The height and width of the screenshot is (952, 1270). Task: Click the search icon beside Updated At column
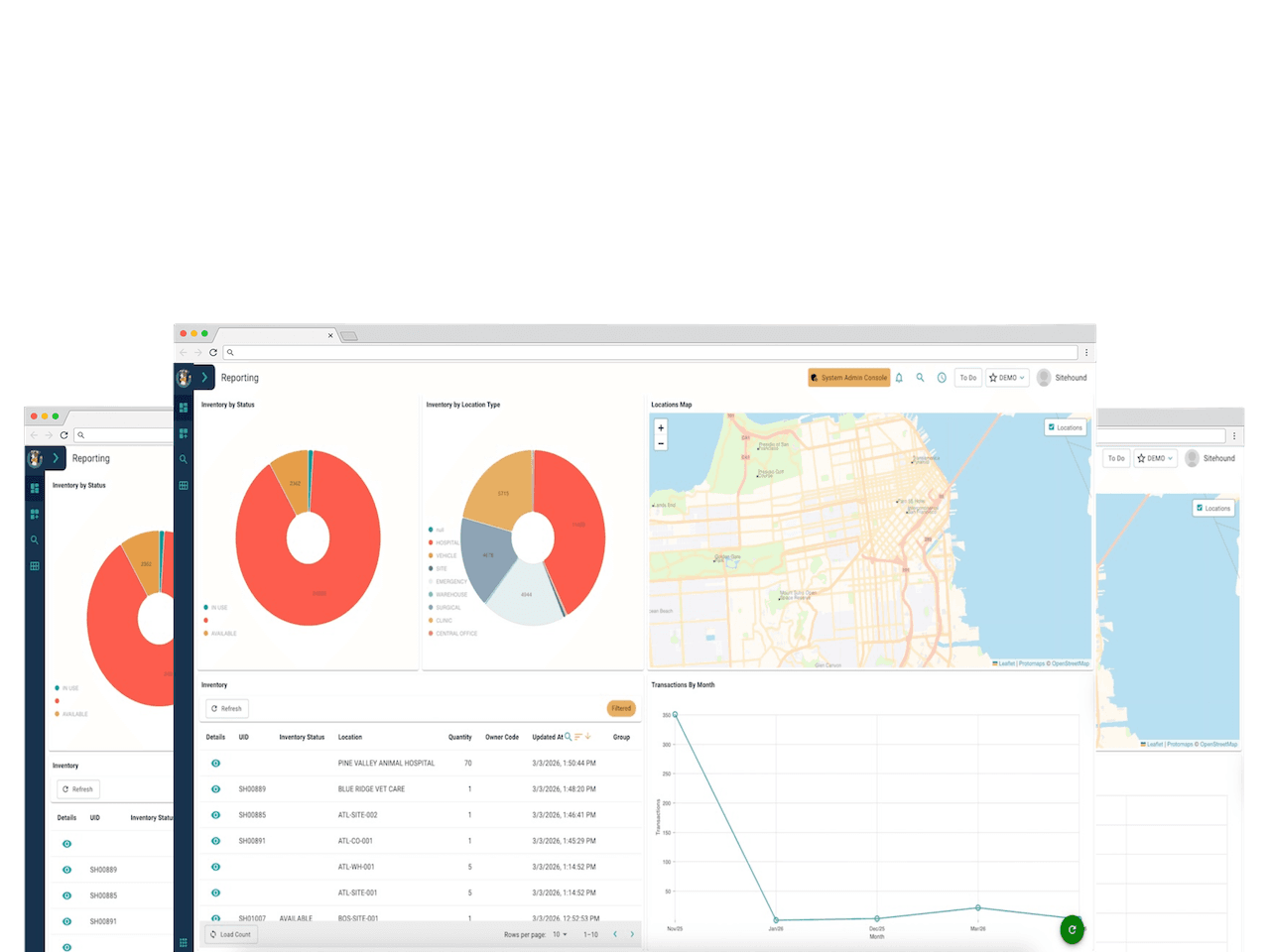[567, 737]
